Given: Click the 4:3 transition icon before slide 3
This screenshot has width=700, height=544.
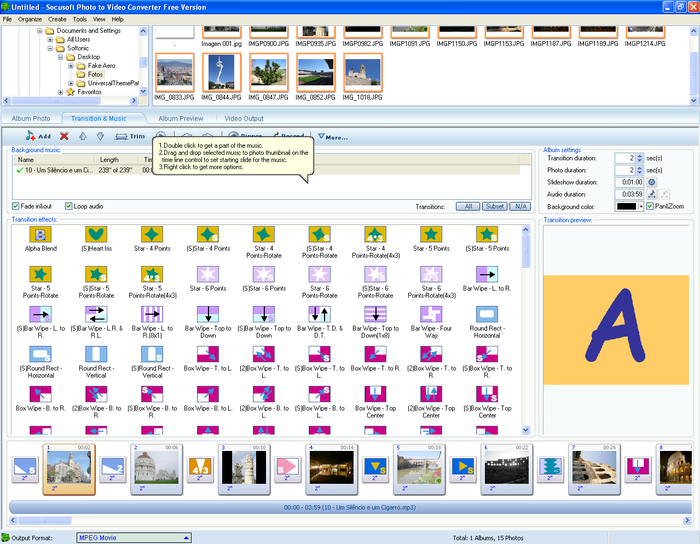Looking at the screenshot, I should coord(200,469).
